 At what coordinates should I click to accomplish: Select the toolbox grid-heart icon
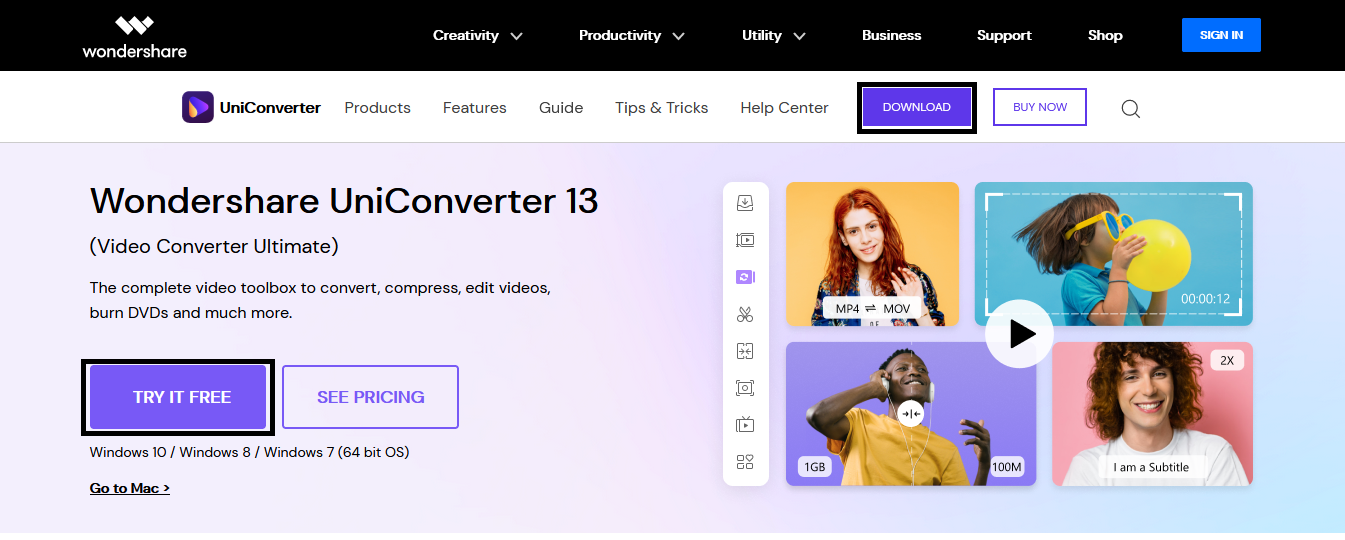point(745,462)
